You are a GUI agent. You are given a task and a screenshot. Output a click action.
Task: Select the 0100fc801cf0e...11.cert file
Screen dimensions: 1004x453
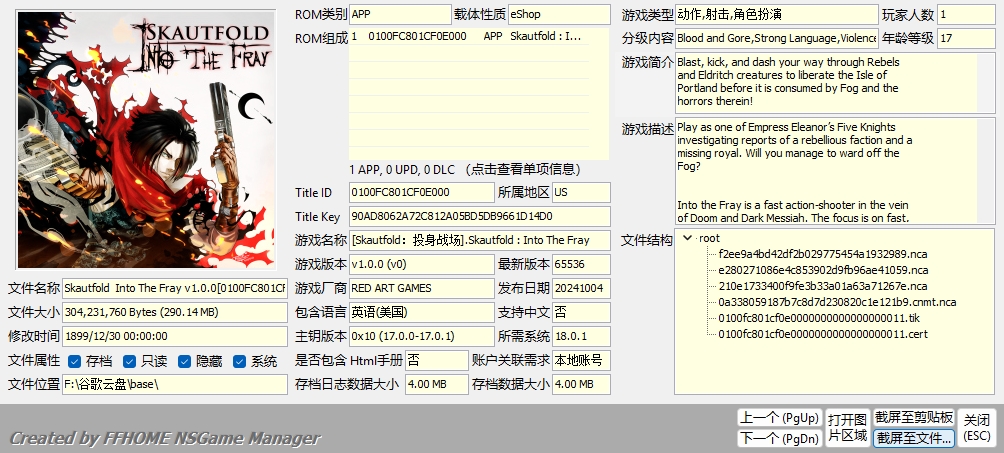click(823, 334)
